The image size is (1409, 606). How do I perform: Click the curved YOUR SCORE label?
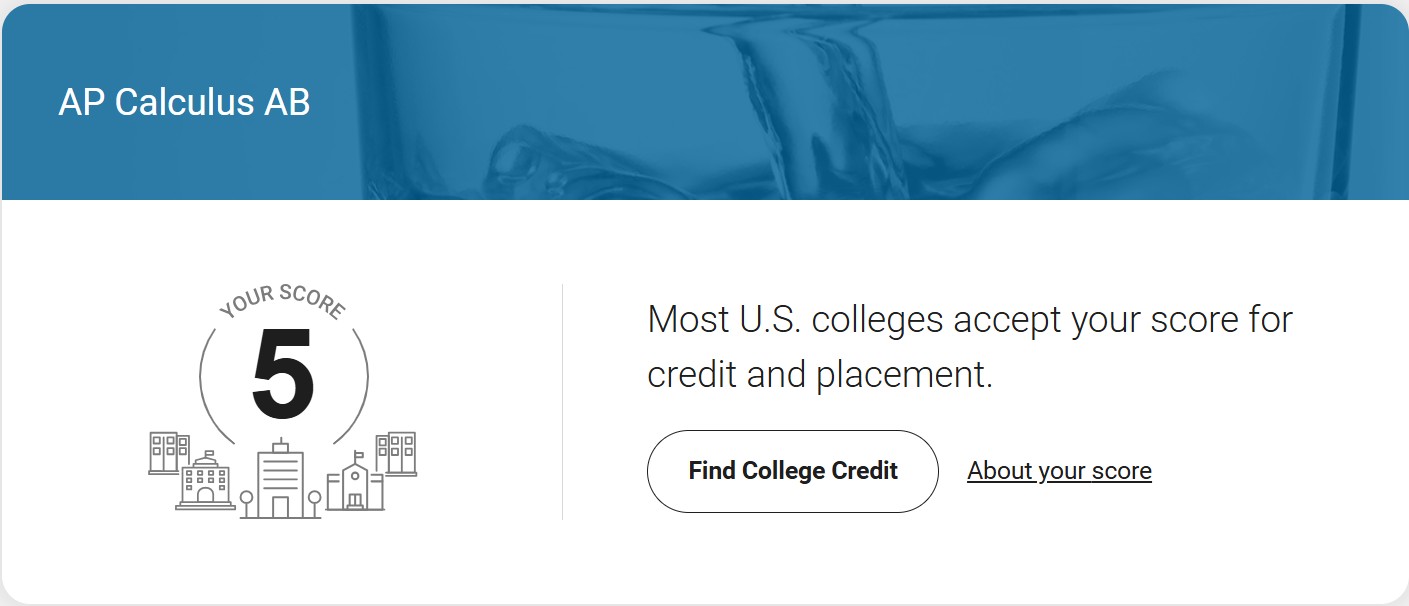pyautogui.click(x=283, y=299)
